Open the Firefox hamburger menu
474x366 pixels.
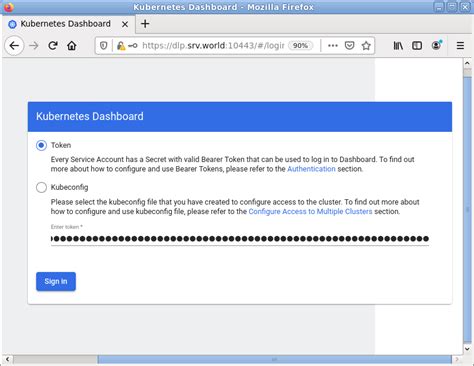click(x=460, y=46)
